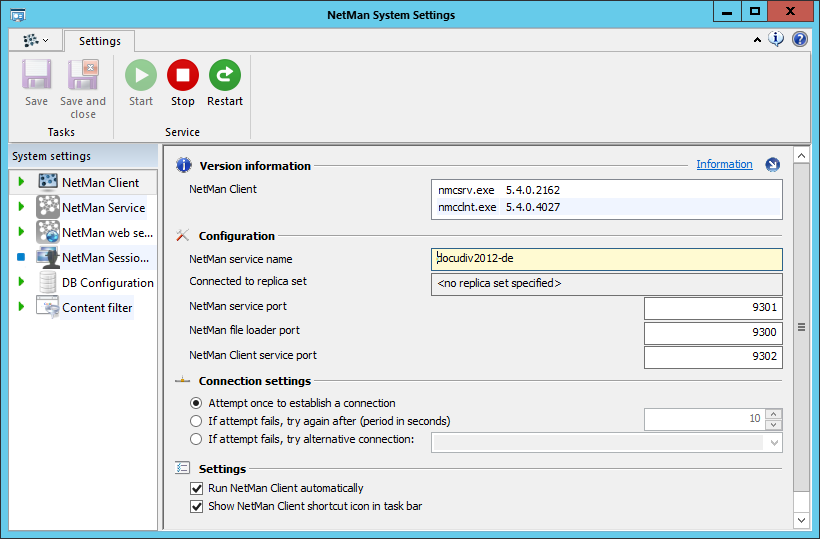
Task: Select Attempt once to establish a connection
Action: [x=196, y=403]
